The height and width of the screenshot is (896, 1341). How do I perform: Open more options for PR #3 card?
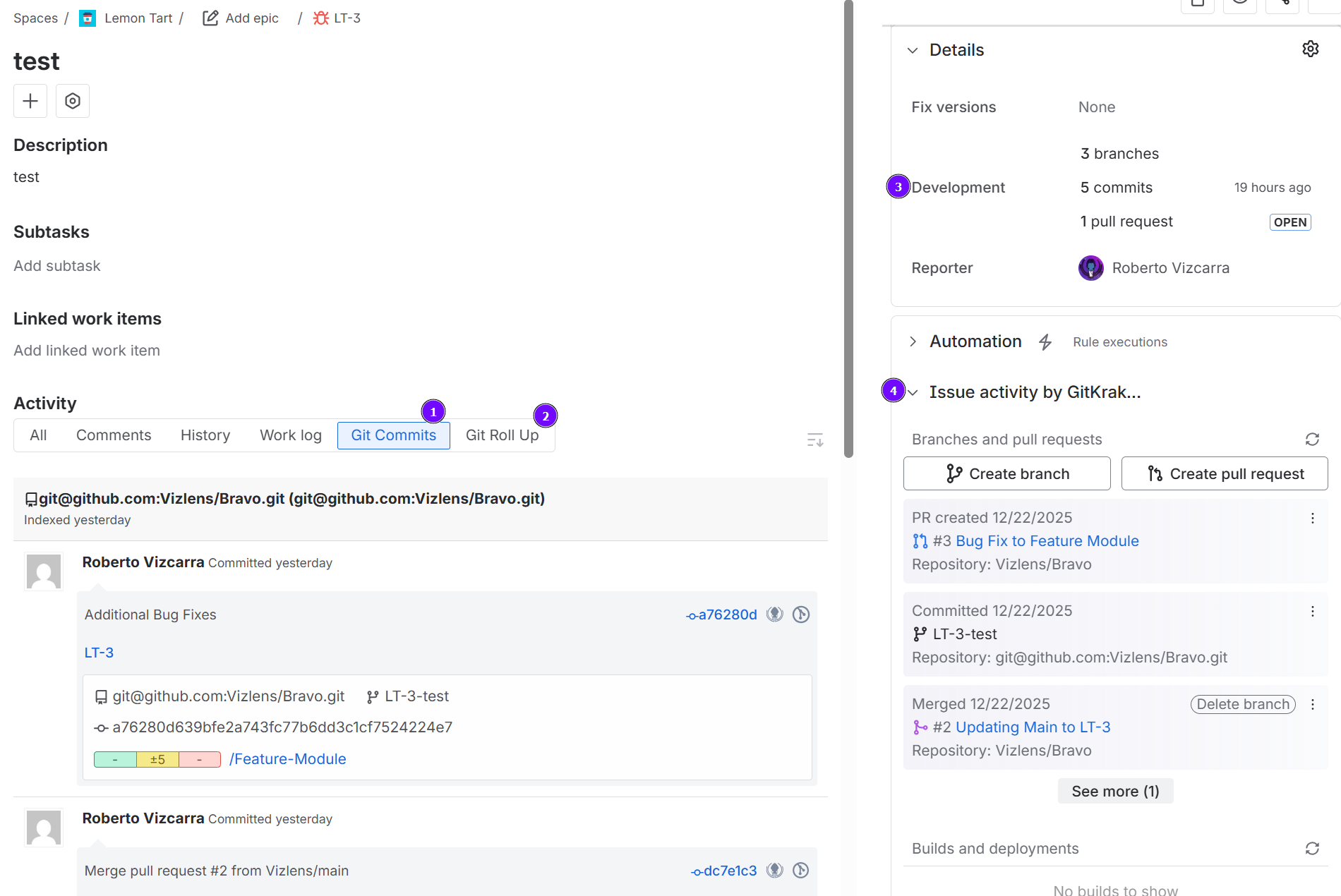coord(1312,519)
